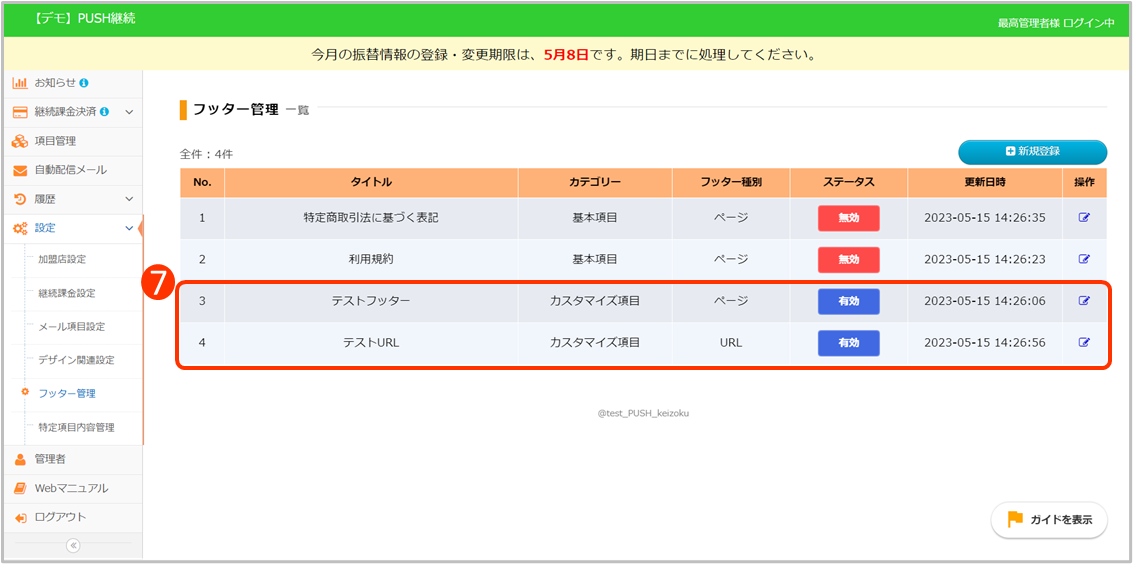Click edit icon for 利用規約 row
1133x564 pixels.
[1084, 259]
